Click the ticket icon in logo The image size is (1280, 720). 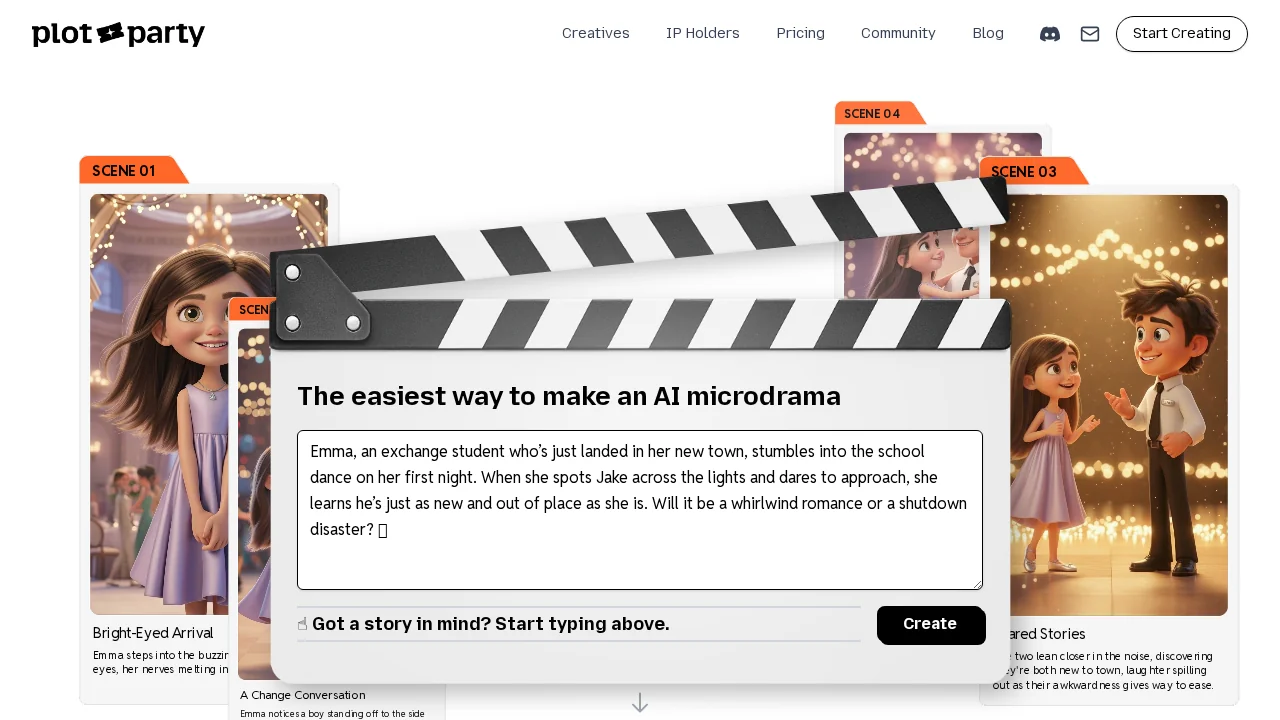(x=111, y=33)
